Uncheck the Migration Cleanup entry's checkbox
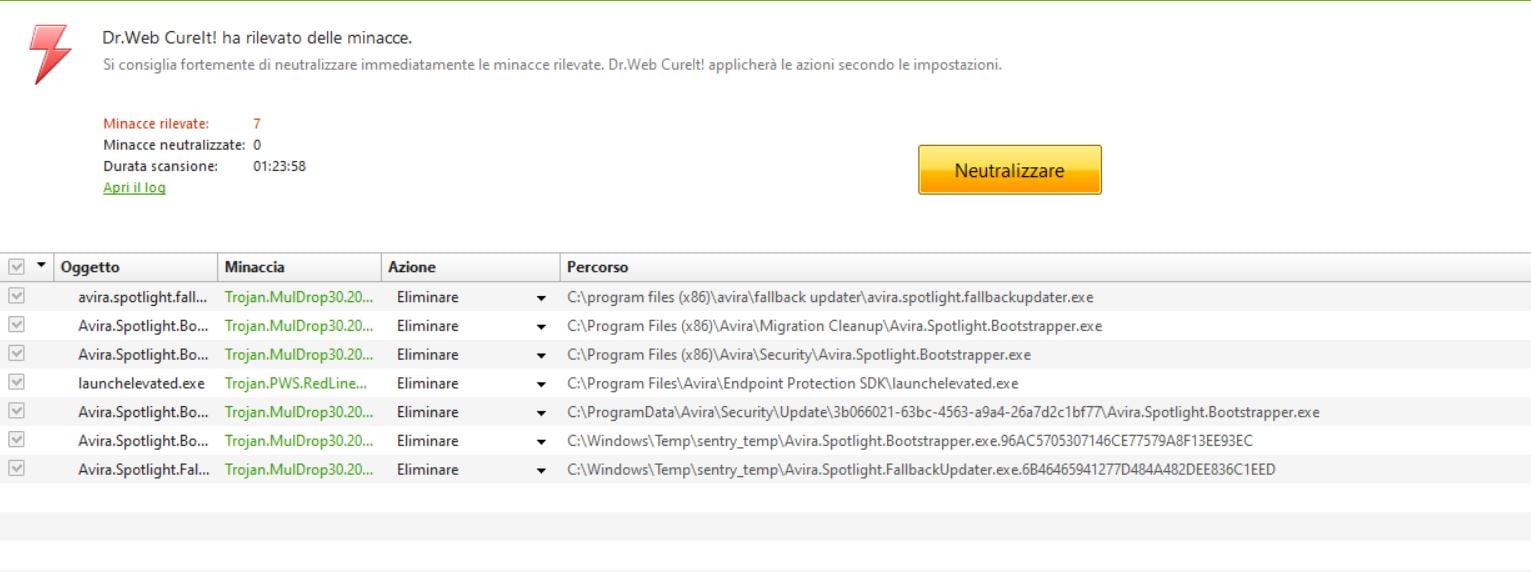This screenshot has width=1531, height=572. click(x=16, y=325)
